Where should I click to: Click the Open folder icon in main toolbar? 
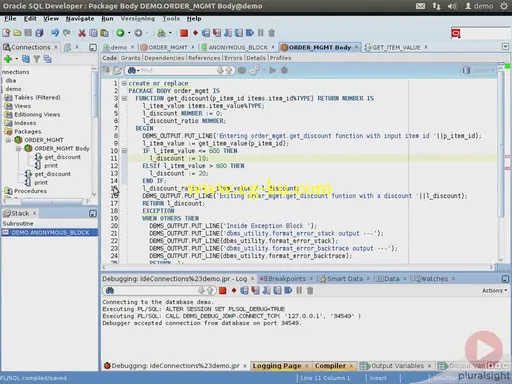[17, 33]
